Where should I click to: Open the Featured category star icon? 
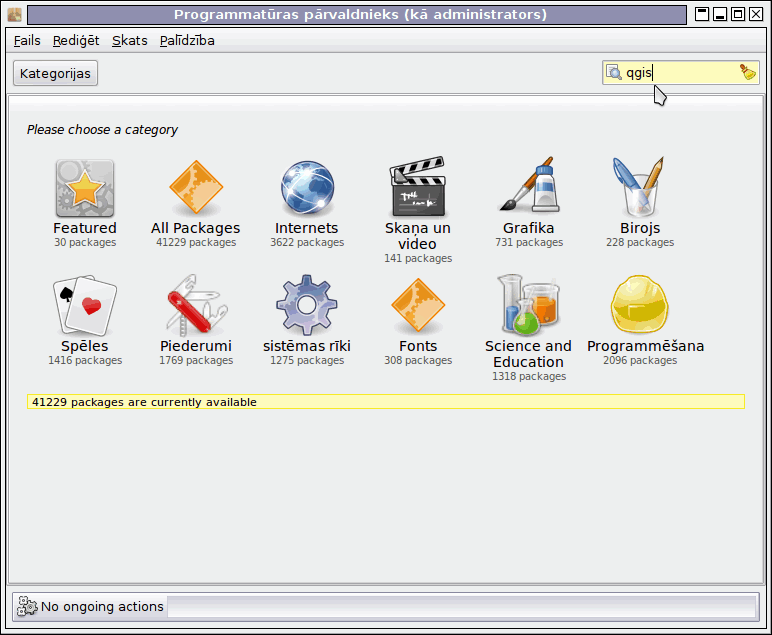[x=85, y=188]
